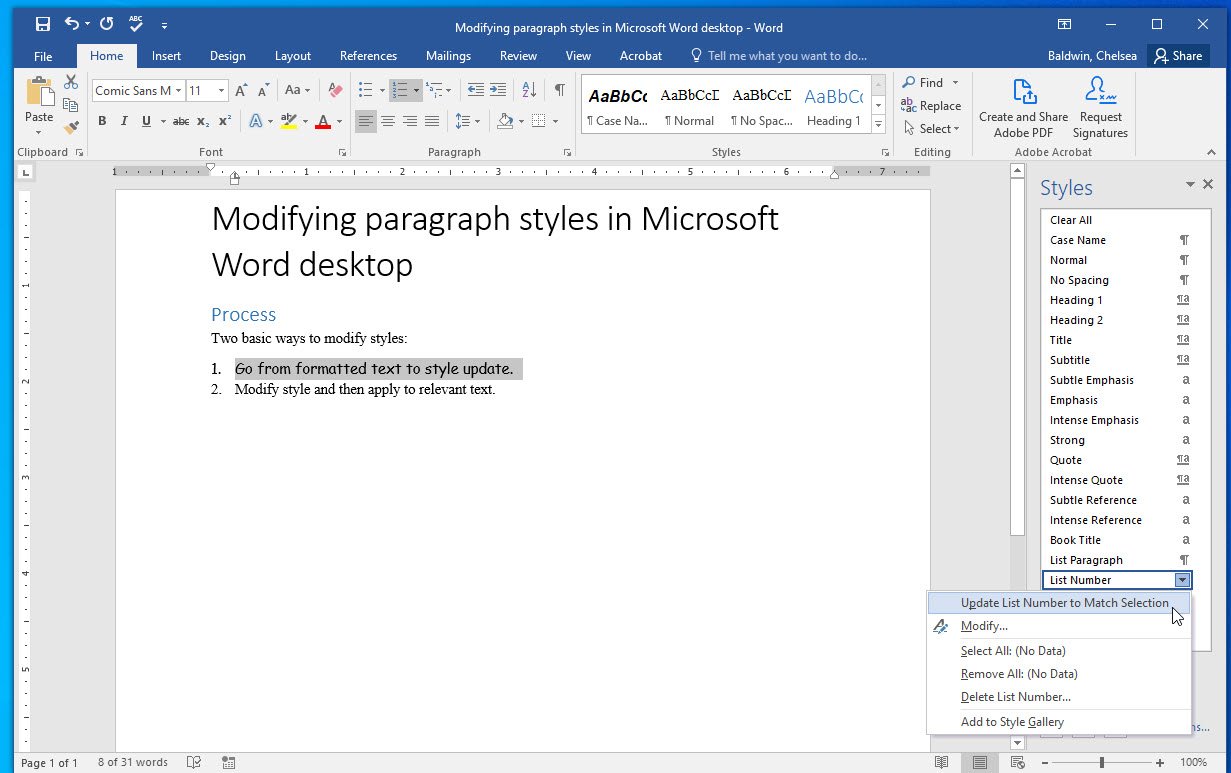The image size is (1231, 773).
Task: Click the zoom slider handle
Action: pyautogui.click(x=1101, y=762)
